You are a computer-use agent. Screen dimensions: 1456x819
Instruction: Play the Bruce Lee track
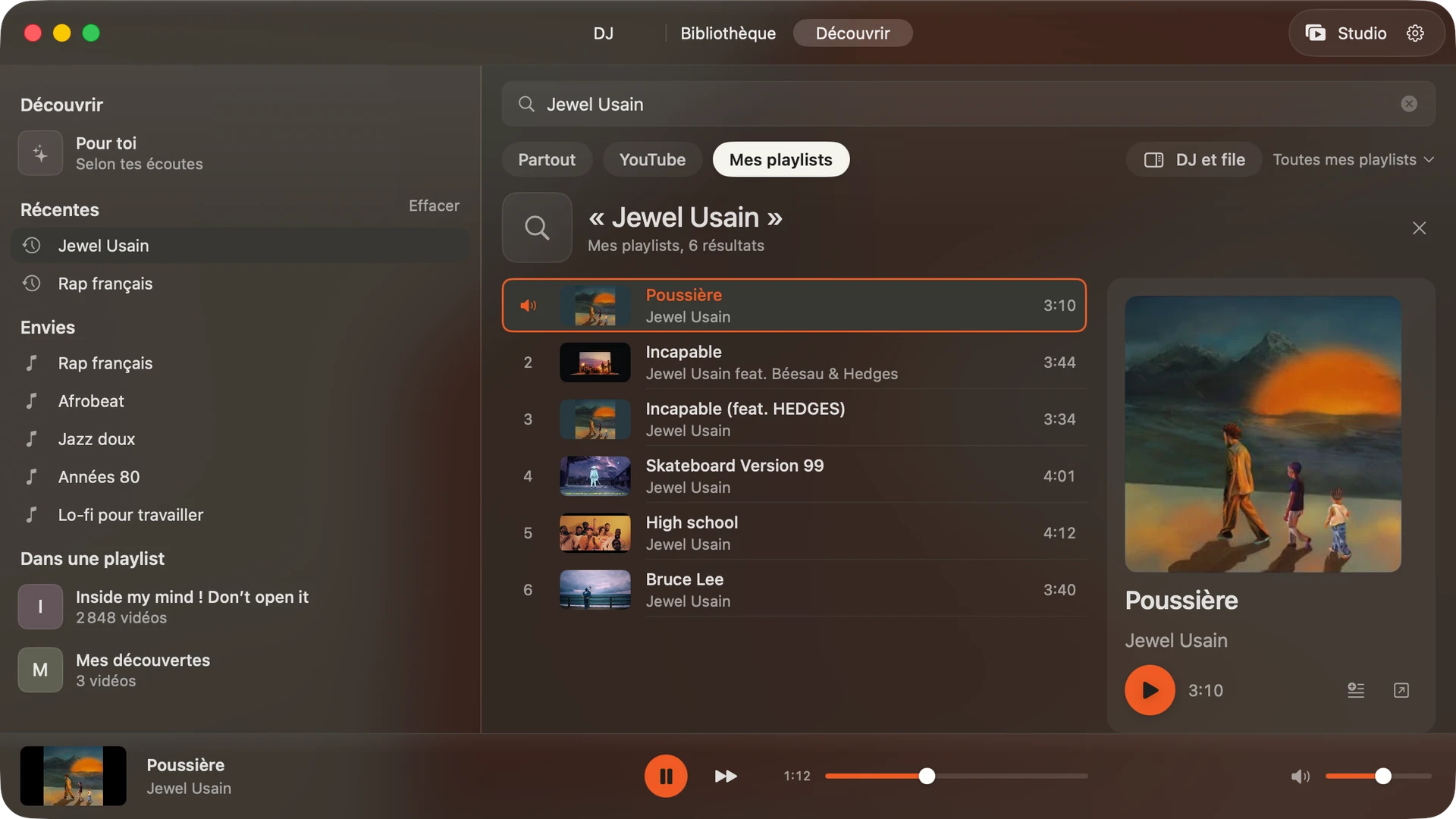click(x=794, y=590)
